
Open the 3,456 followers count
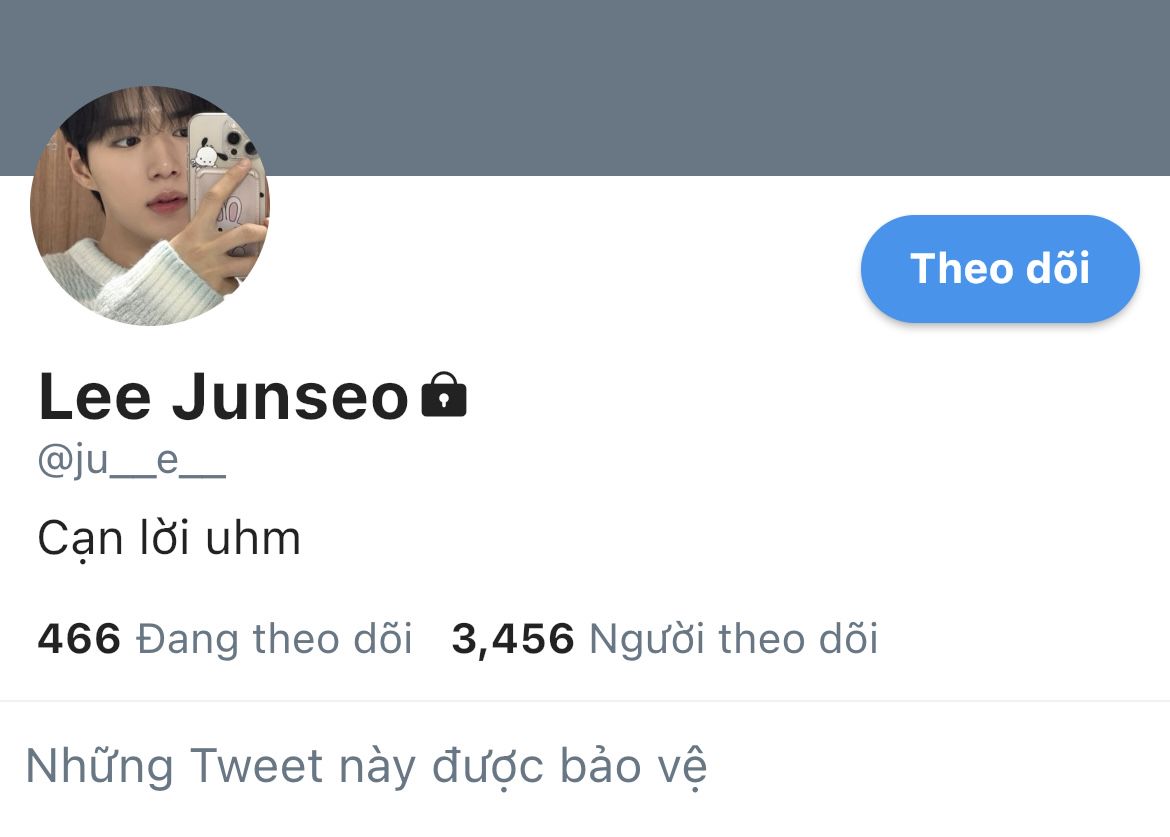tap(513, 639)
